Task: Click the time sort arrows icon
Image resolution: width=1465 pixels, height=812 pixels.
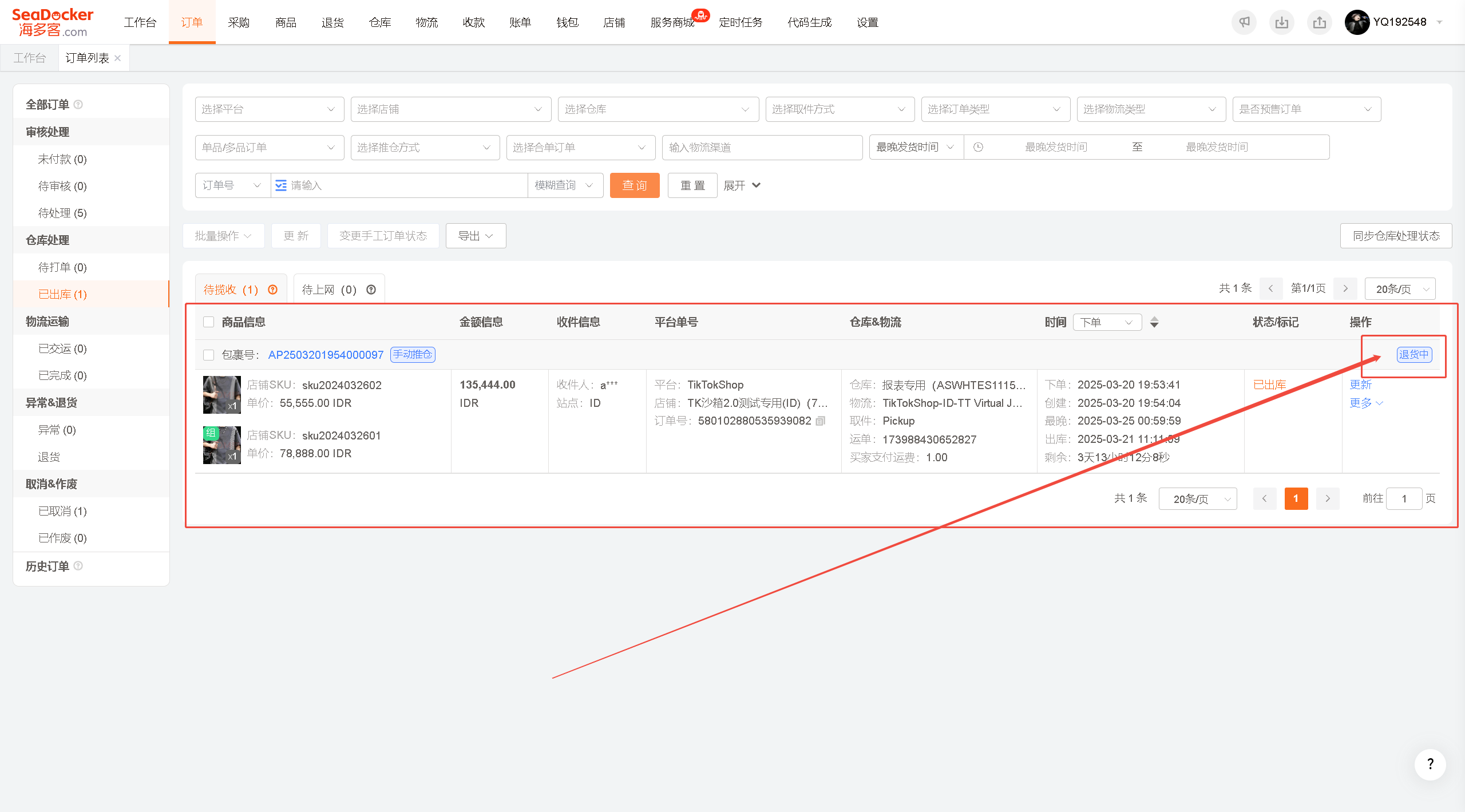Action: pos(1154,322)
